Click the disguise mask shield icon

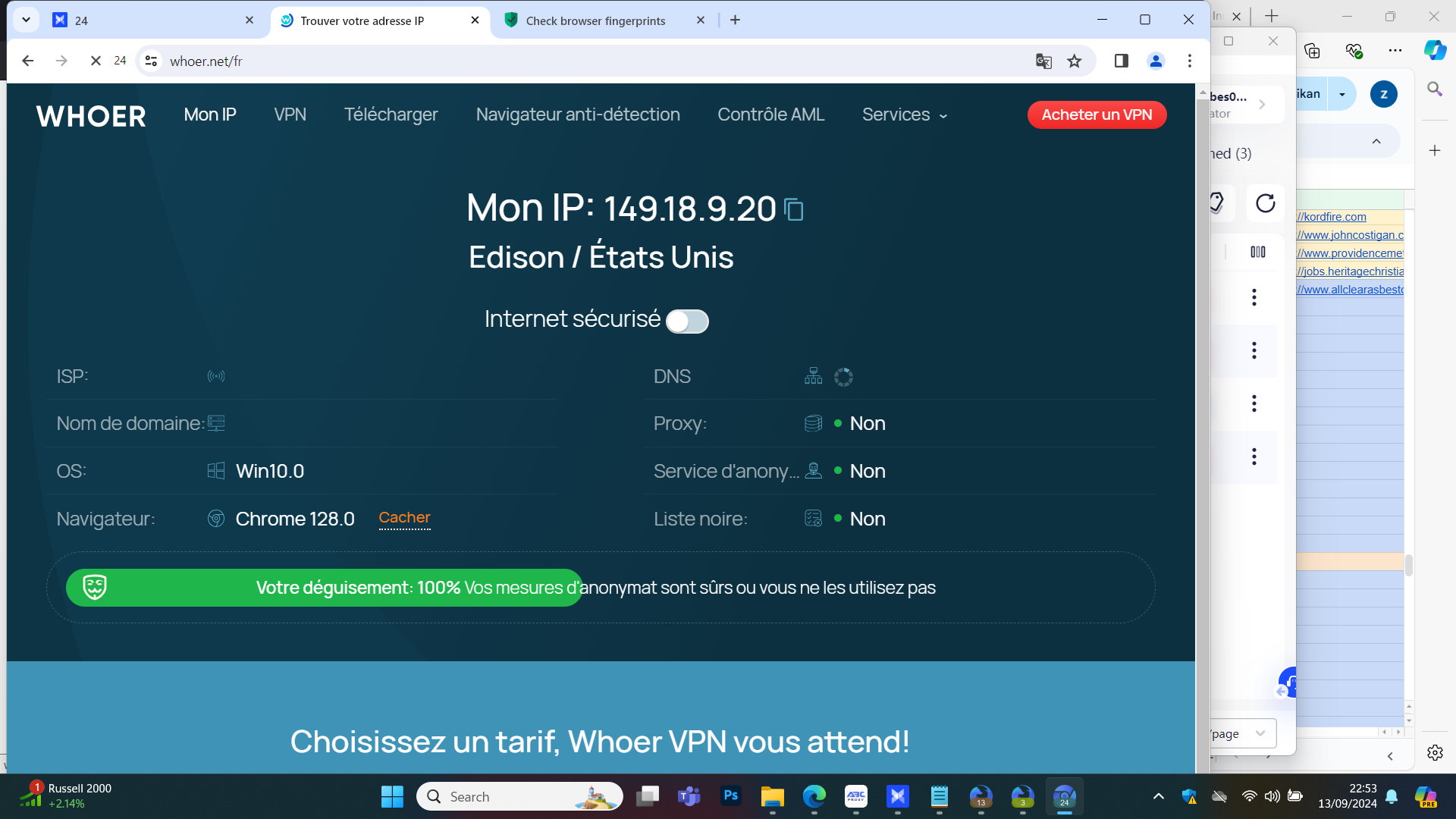95,587
